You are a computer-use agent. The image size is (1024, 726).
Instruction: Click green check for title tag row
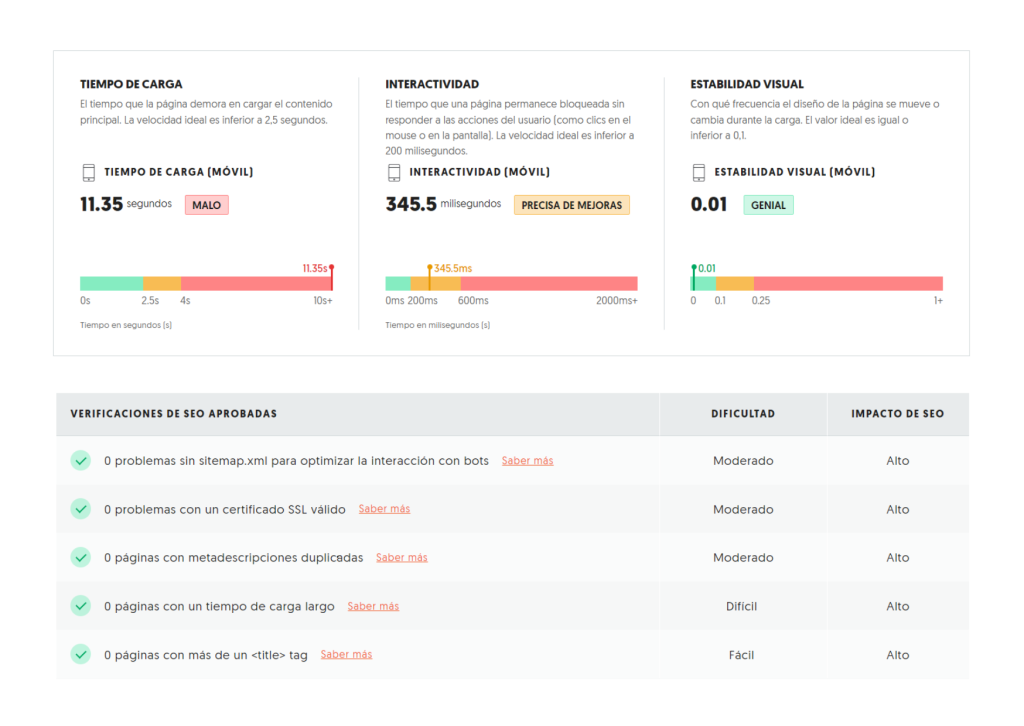pos(81,654)
